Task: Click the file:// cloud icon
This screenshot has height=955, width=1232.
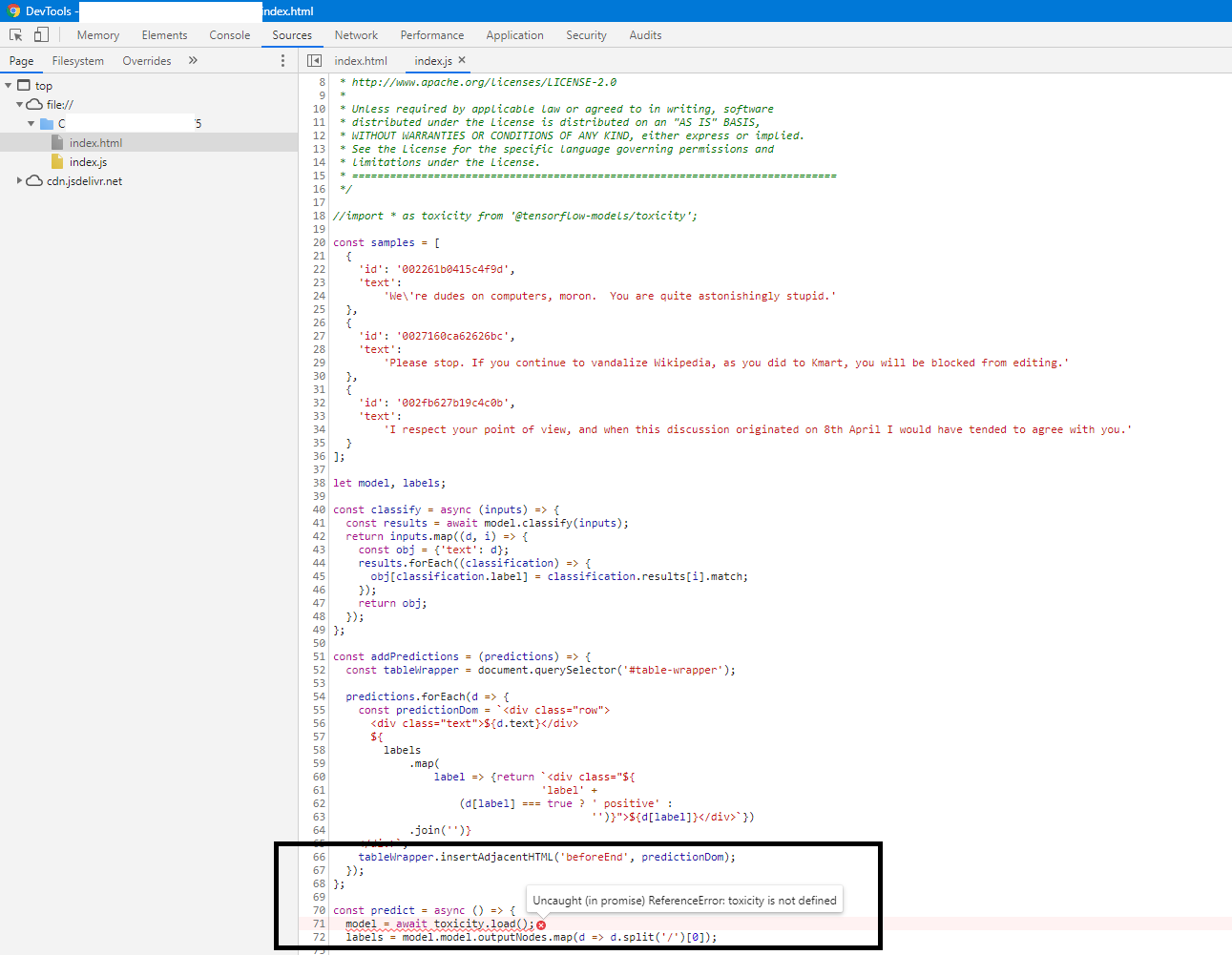Action: 34,104
